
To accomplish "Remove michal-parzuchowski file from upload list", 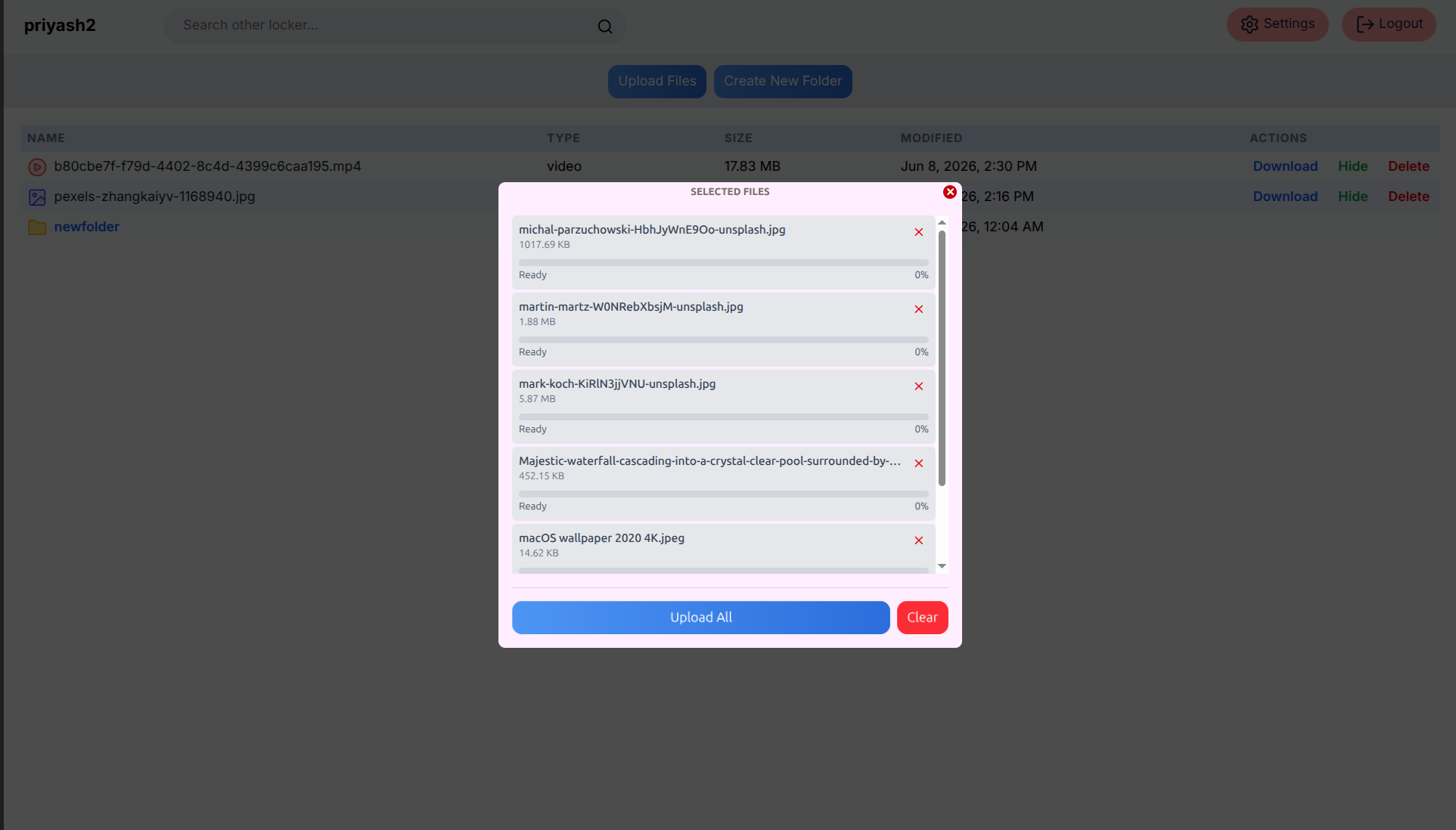I will pyautogui.click(x=919, y=232).
